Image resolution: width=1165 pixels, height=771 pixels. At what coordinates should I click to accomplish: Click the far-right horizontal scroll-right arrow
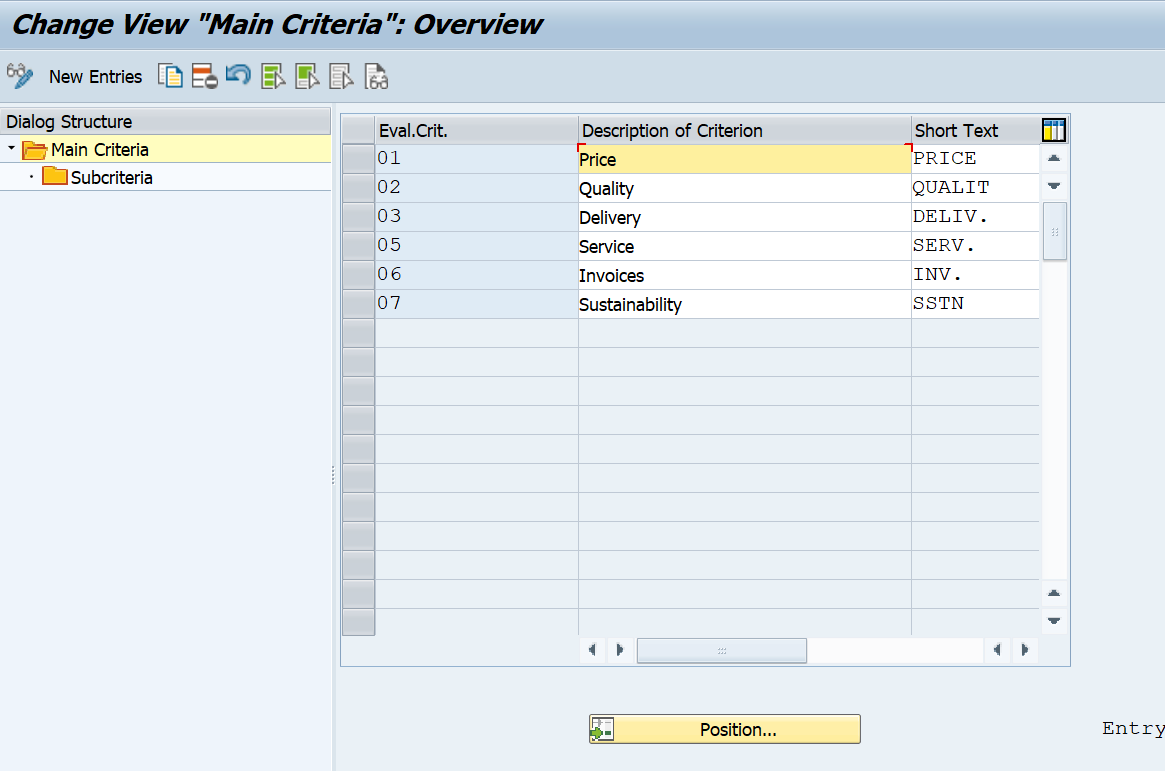[1025, 650]
